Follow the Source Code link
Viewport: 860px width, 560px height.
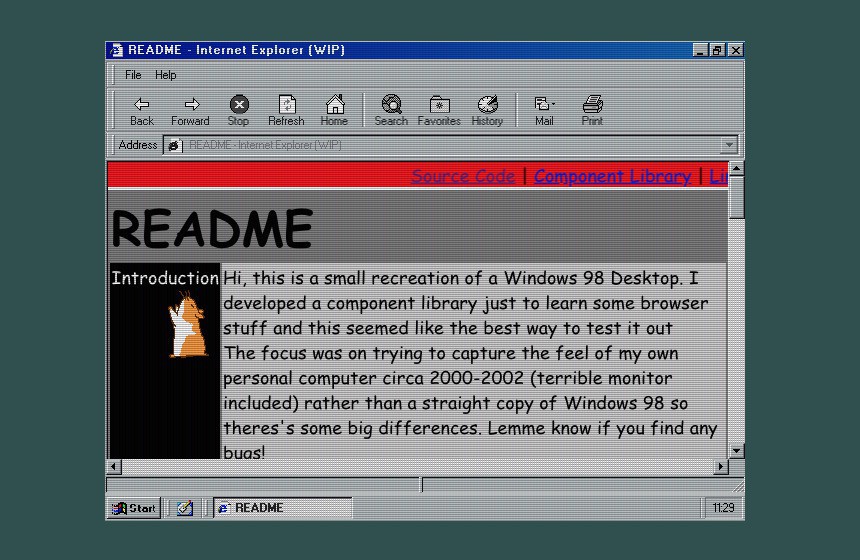click(x=463, y=176)
